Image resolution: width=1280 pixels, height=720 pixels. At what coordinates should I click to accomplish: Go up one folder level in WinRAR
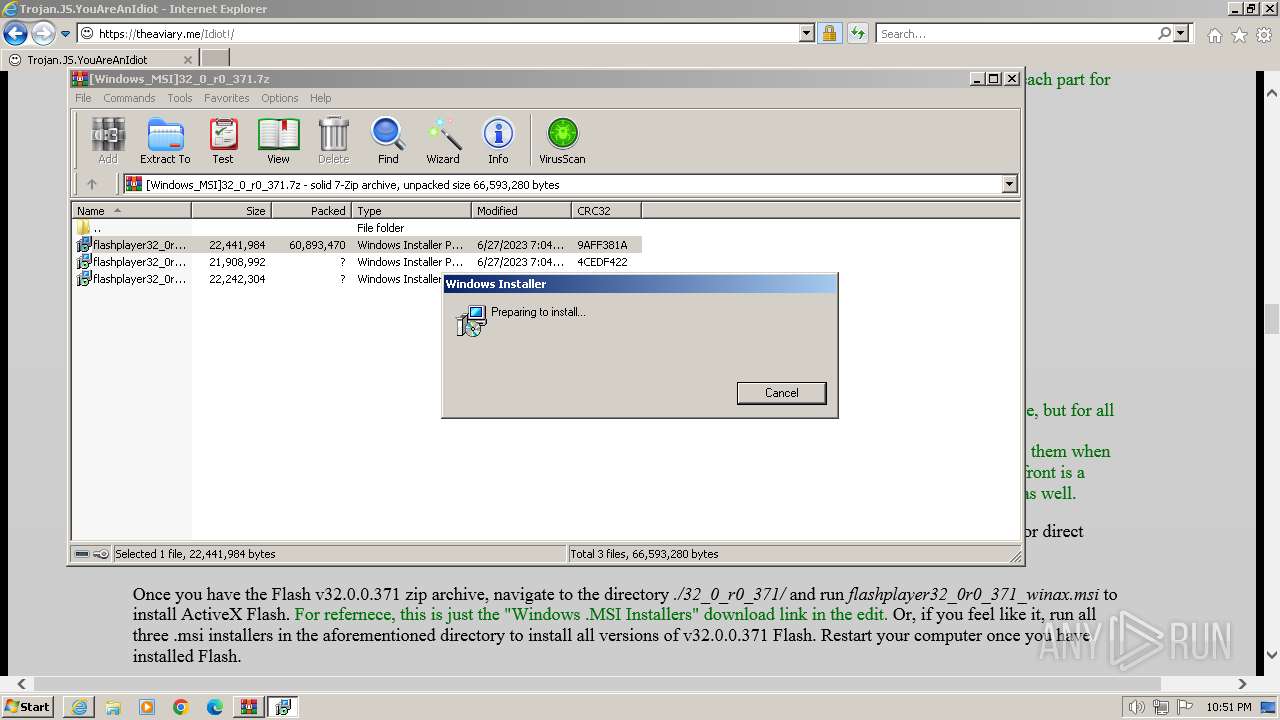[92, 184]
